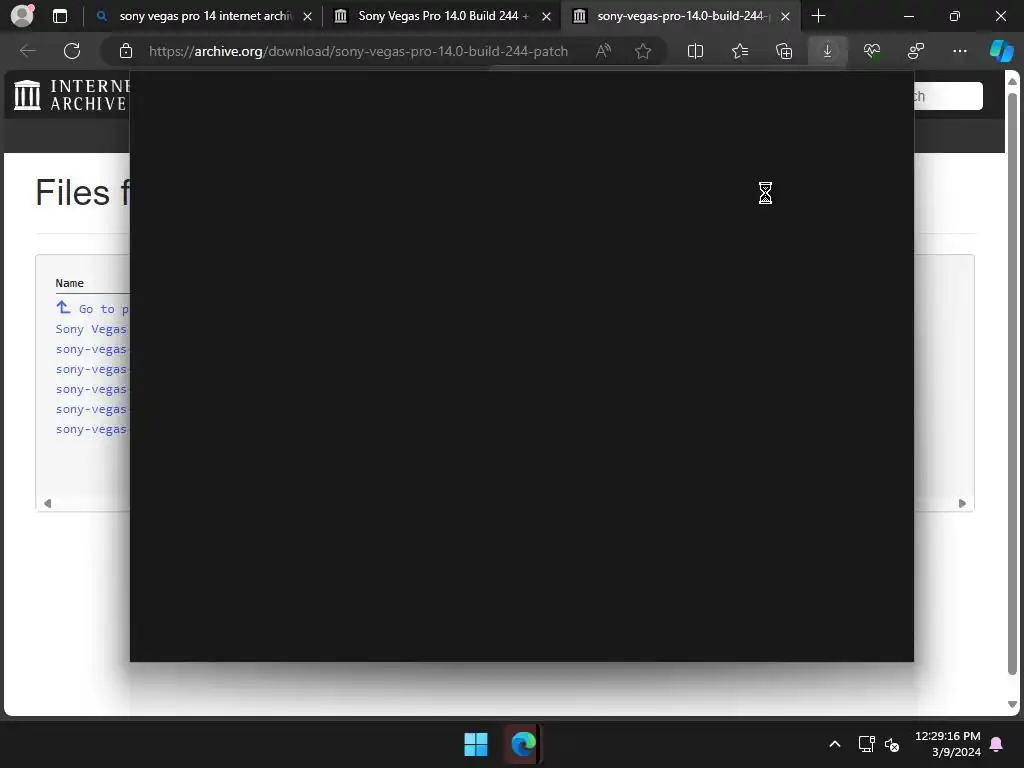
Task: Switch to 'sony vegas pro 14 internet archive' tab
Action: pos(205,16)
